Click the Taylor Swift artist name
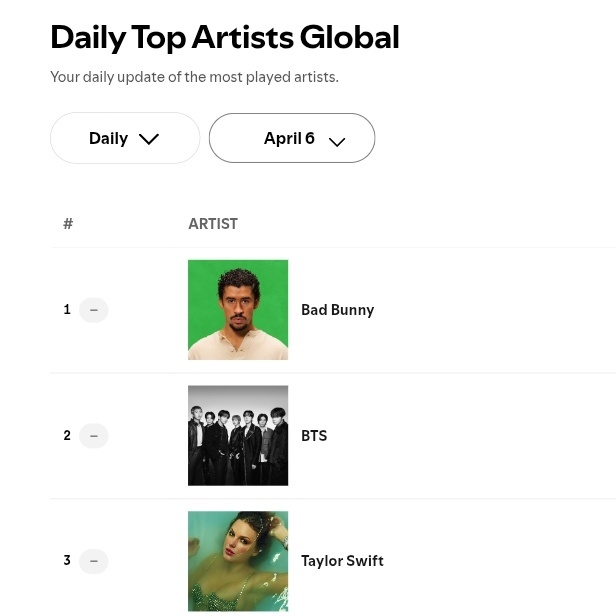 coord(342,561)
